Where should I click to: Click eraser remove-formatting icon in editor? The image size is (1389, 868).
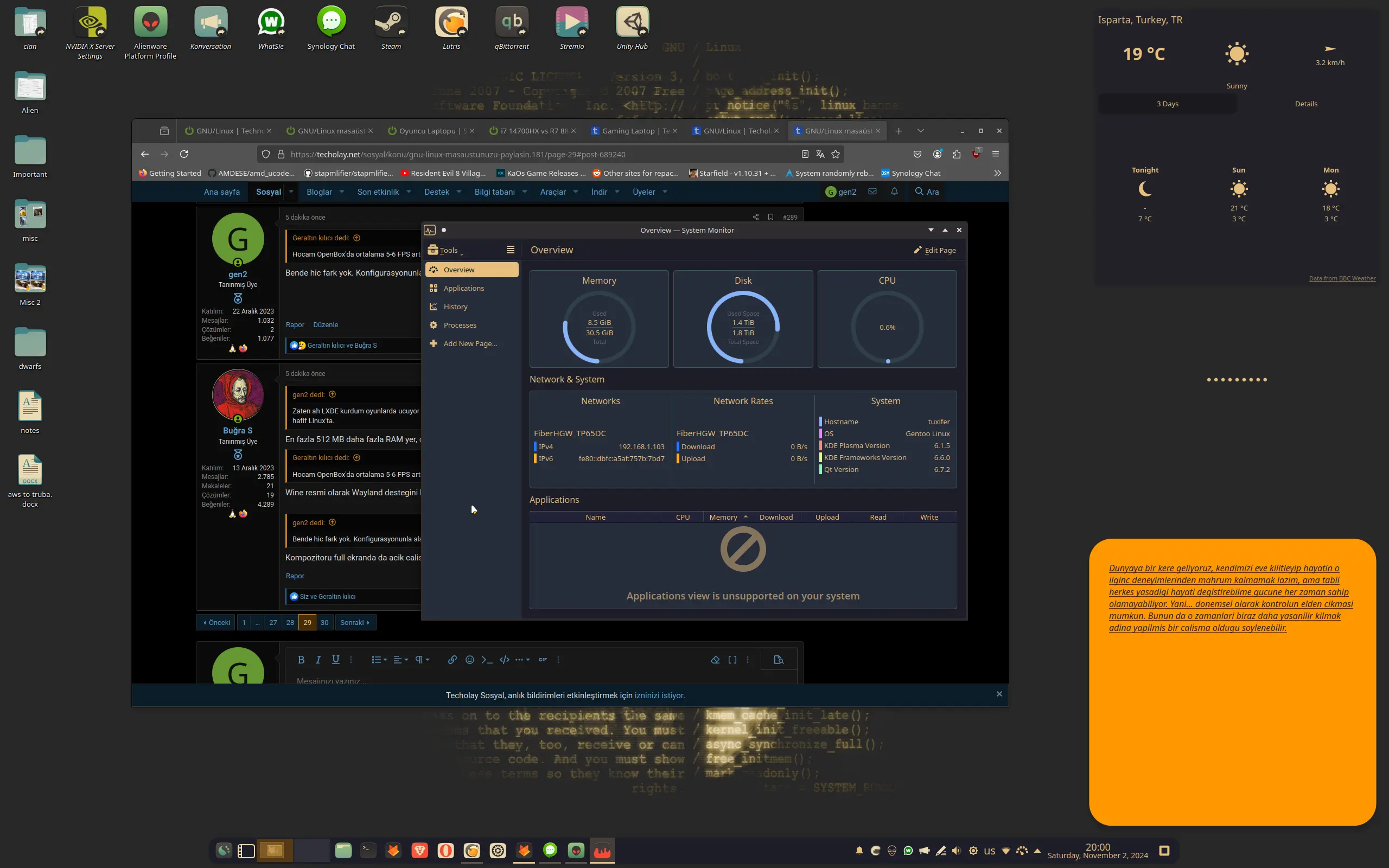coord(715,660)
